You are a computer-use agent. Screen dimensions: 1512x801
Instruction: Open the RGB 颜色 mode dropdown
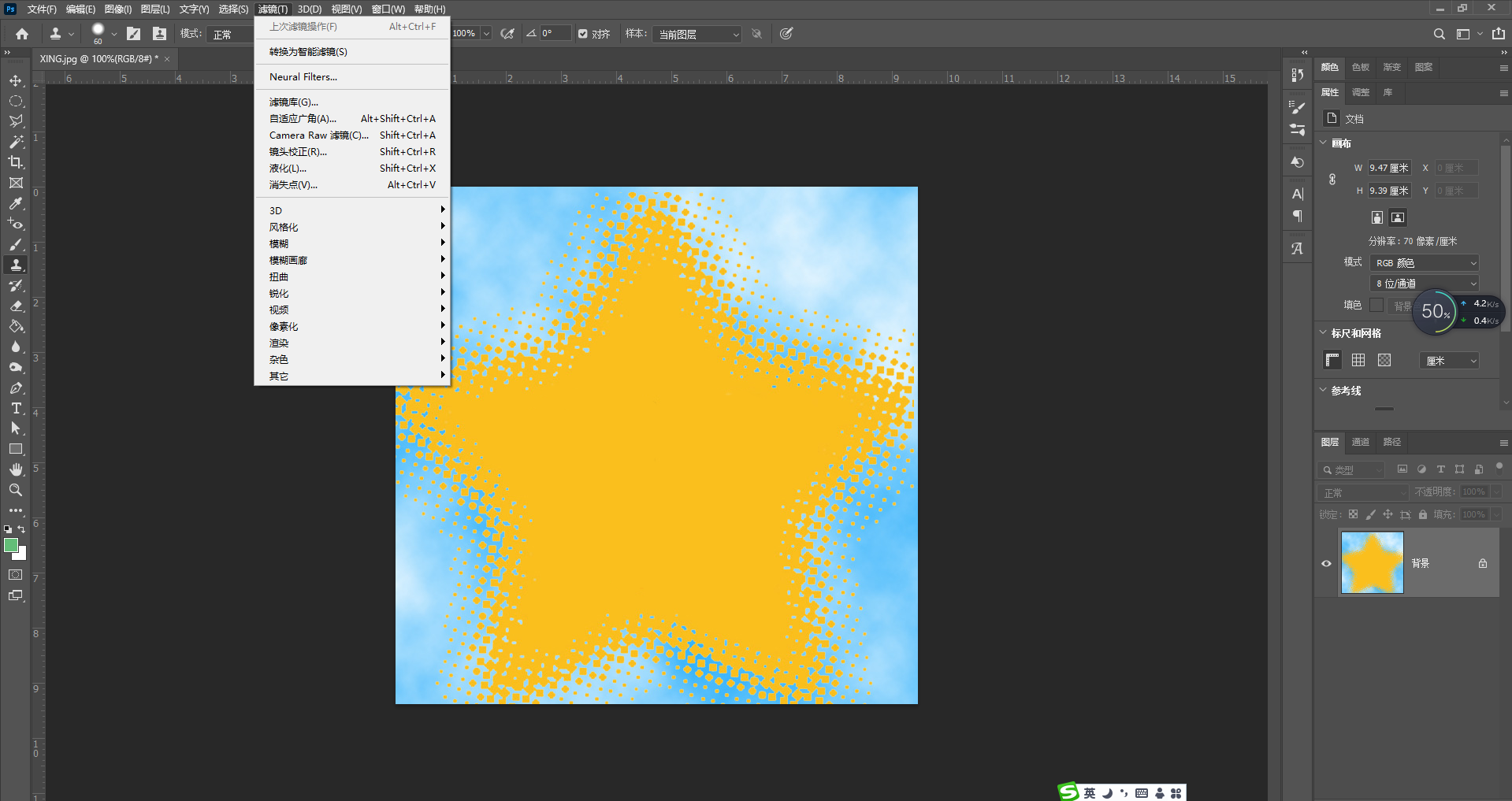[x=1425, y=263]
